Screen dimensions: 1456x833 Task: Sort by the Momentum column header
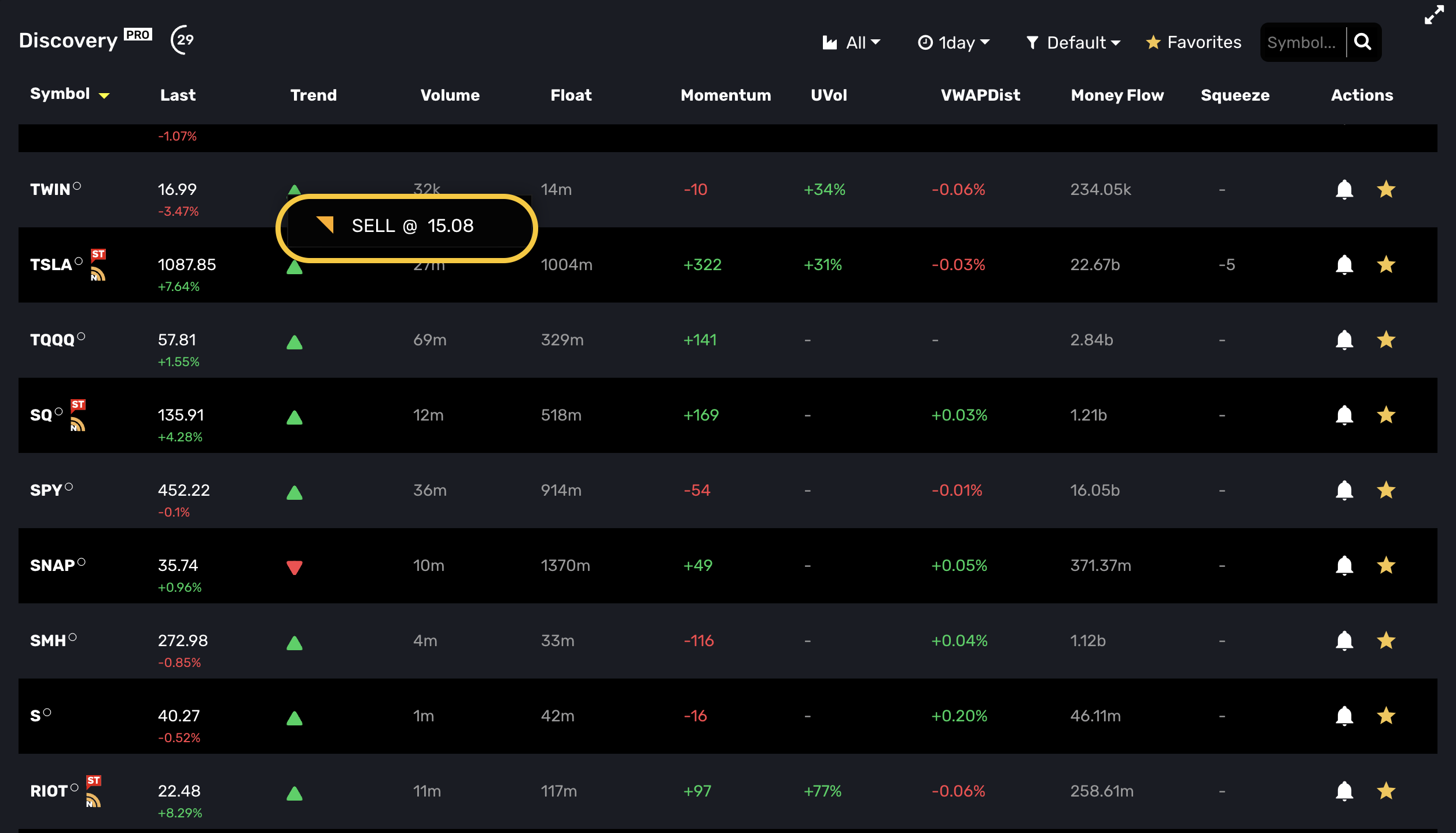726,95
